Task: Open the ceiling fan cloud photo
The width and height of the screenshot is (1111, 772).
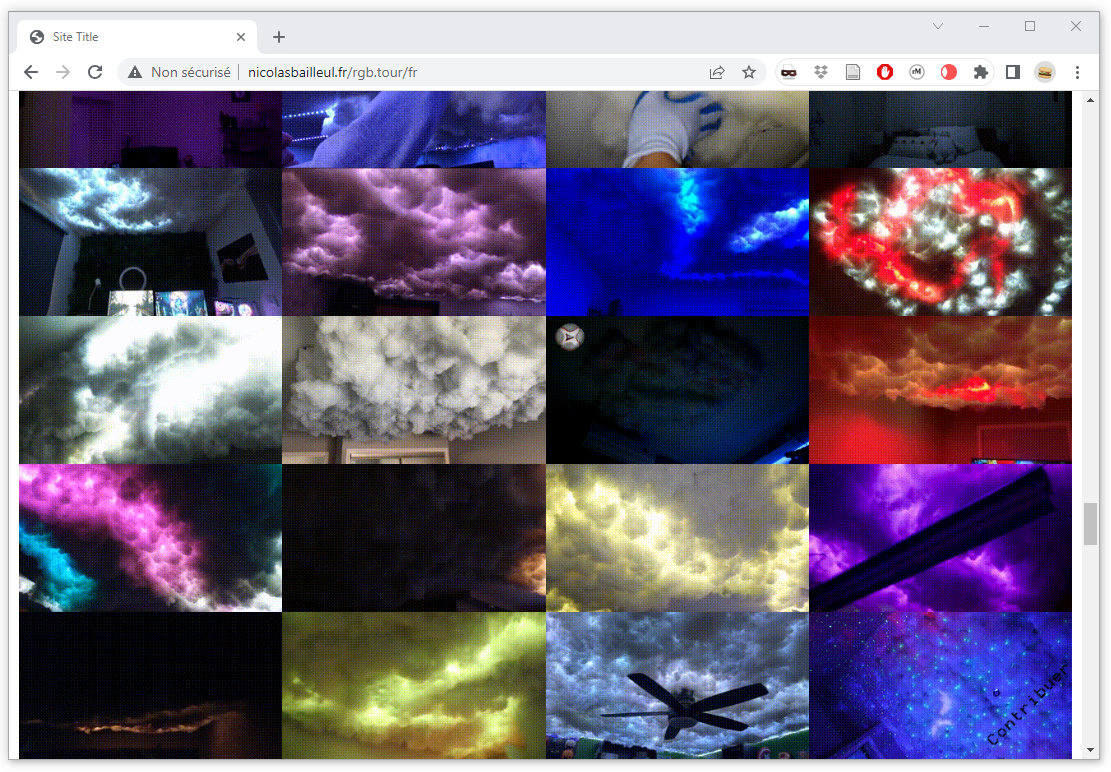Action: (677, 686)
